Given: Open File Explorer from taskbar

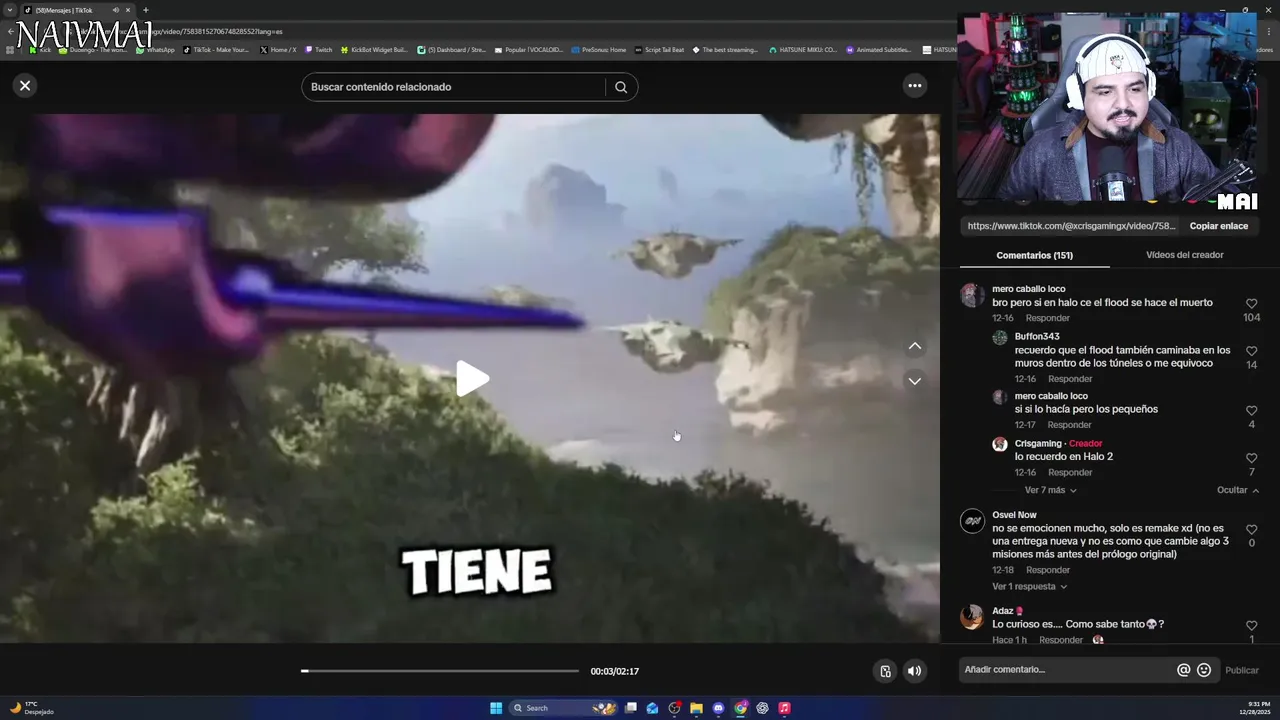Looking at the screenshot, I should [696, 708].
